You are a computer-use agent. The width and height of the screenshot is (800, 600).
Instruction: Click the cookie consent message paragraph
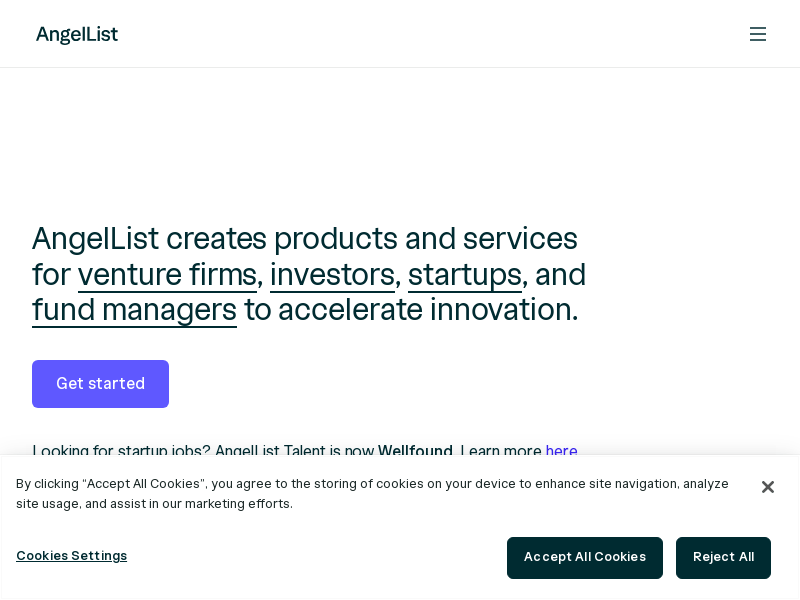pyautogui.click(x=372, y=494)
